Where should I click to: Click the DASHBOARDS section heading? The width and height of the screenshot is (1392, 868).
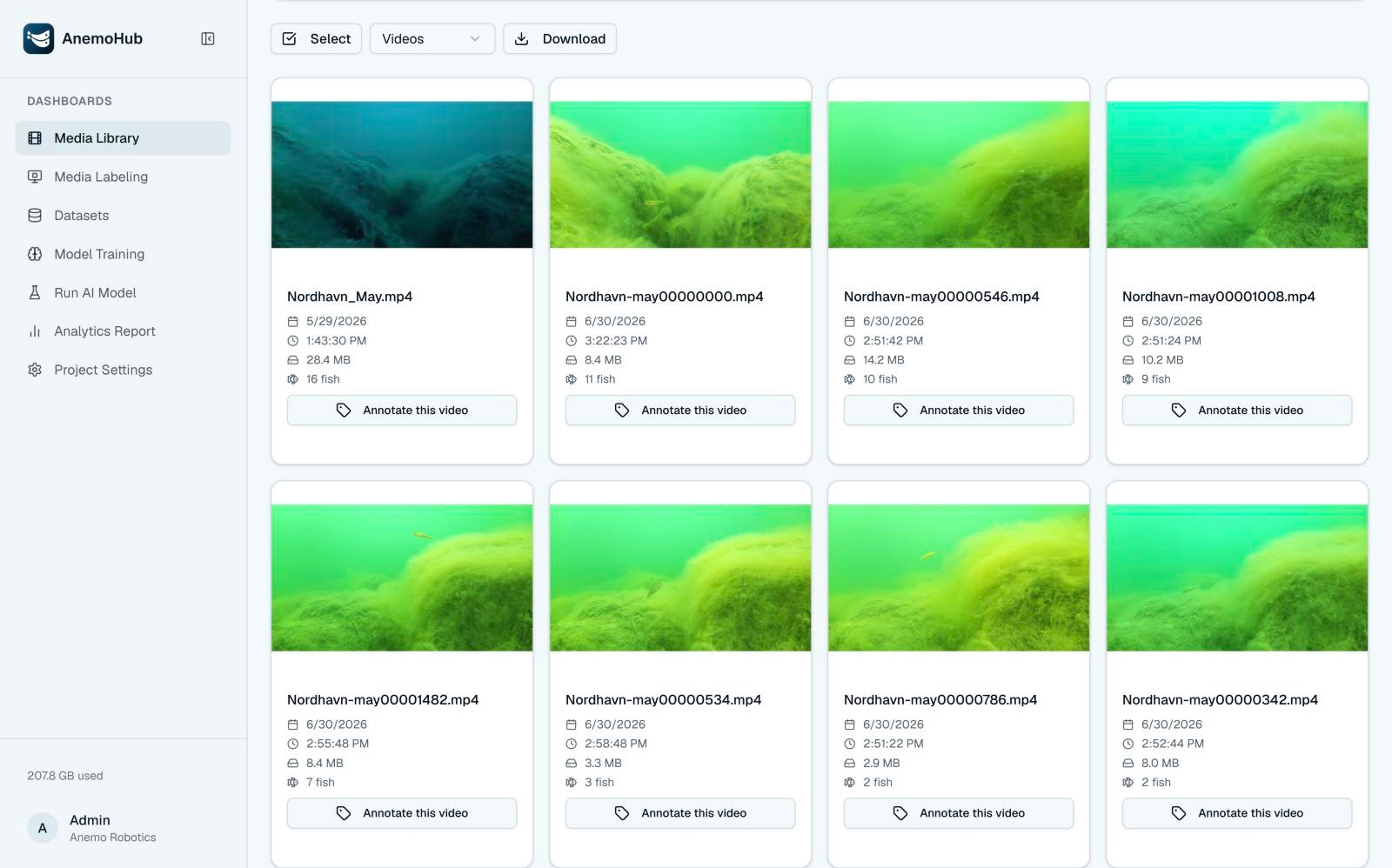coord(70,101)
